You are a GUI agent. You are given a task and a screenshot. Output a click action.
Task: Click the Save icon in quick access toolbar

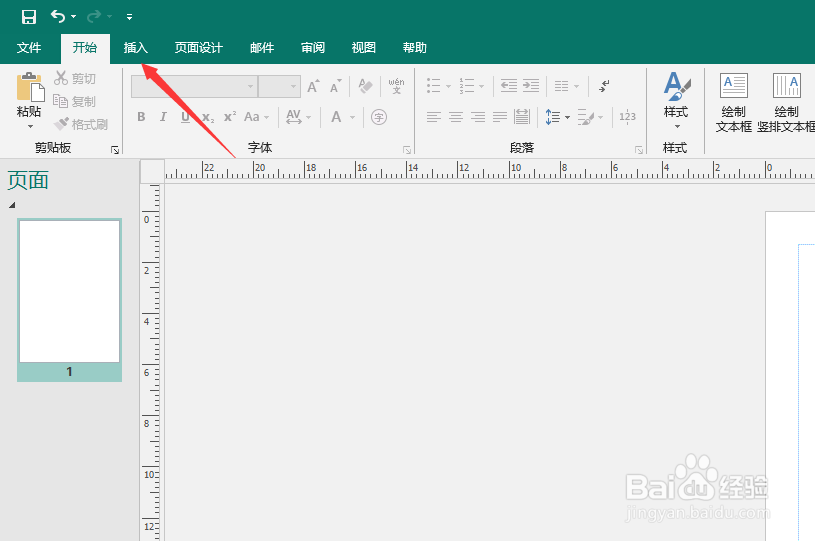pyautogui.click(x=29, y=17)
